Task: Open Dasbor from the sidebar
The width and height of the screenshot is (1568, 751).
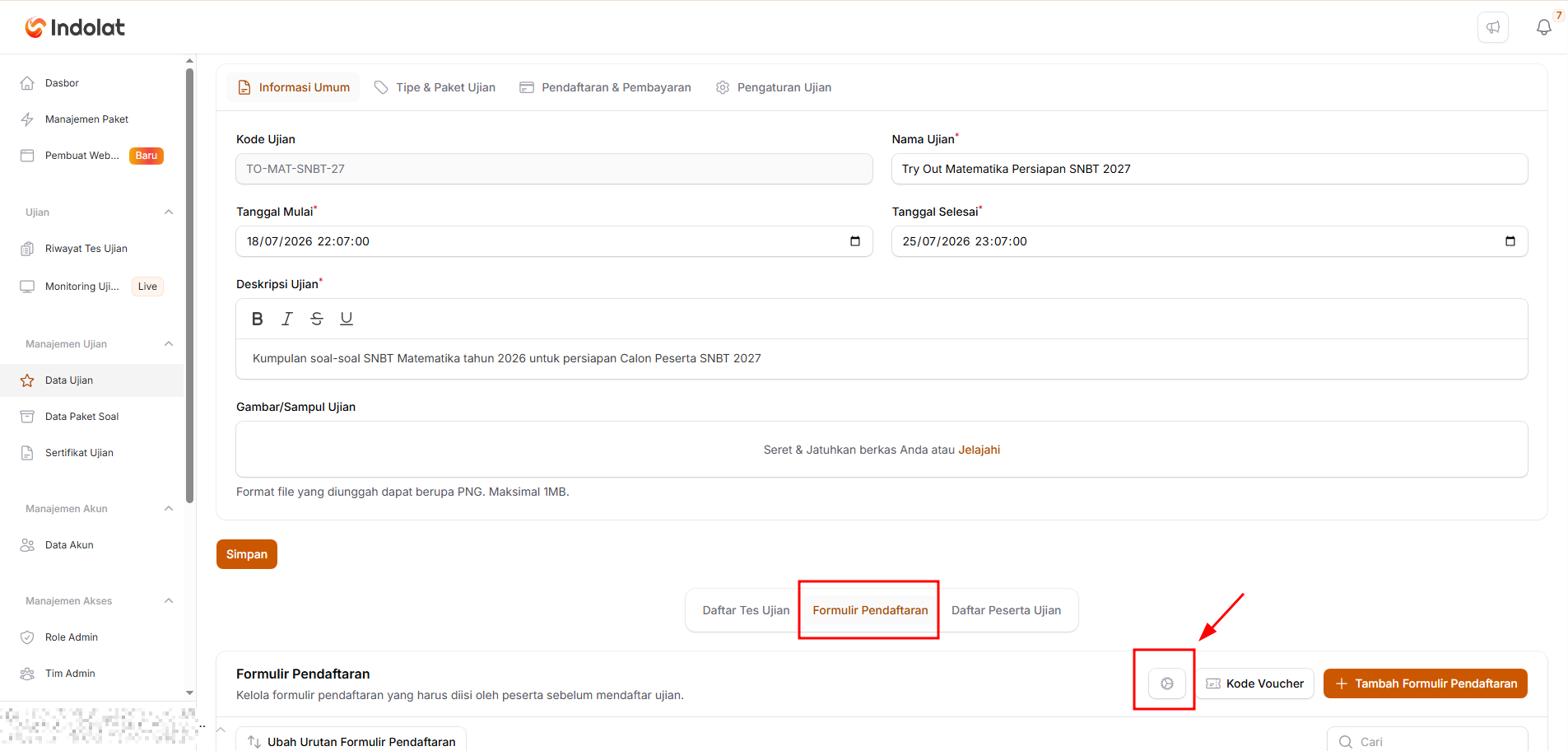Action: (92, 83)
